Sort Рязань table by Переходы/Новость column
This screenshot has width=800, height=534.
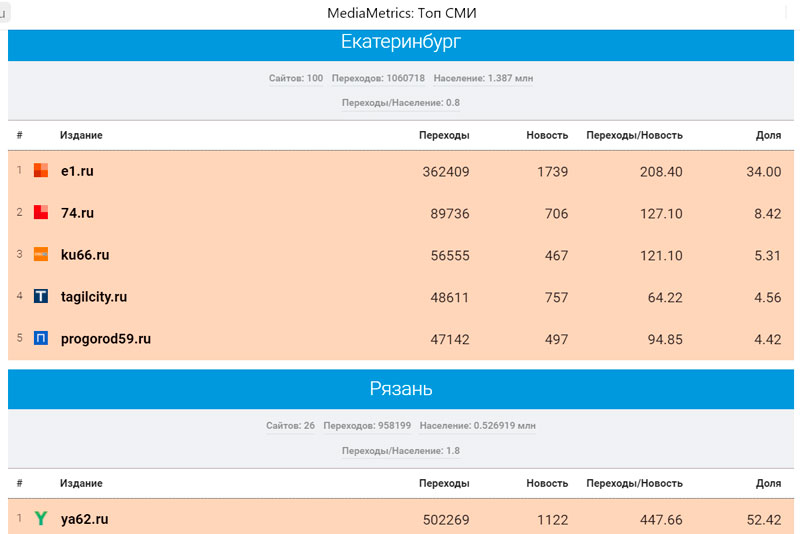[x=634, y=483]
